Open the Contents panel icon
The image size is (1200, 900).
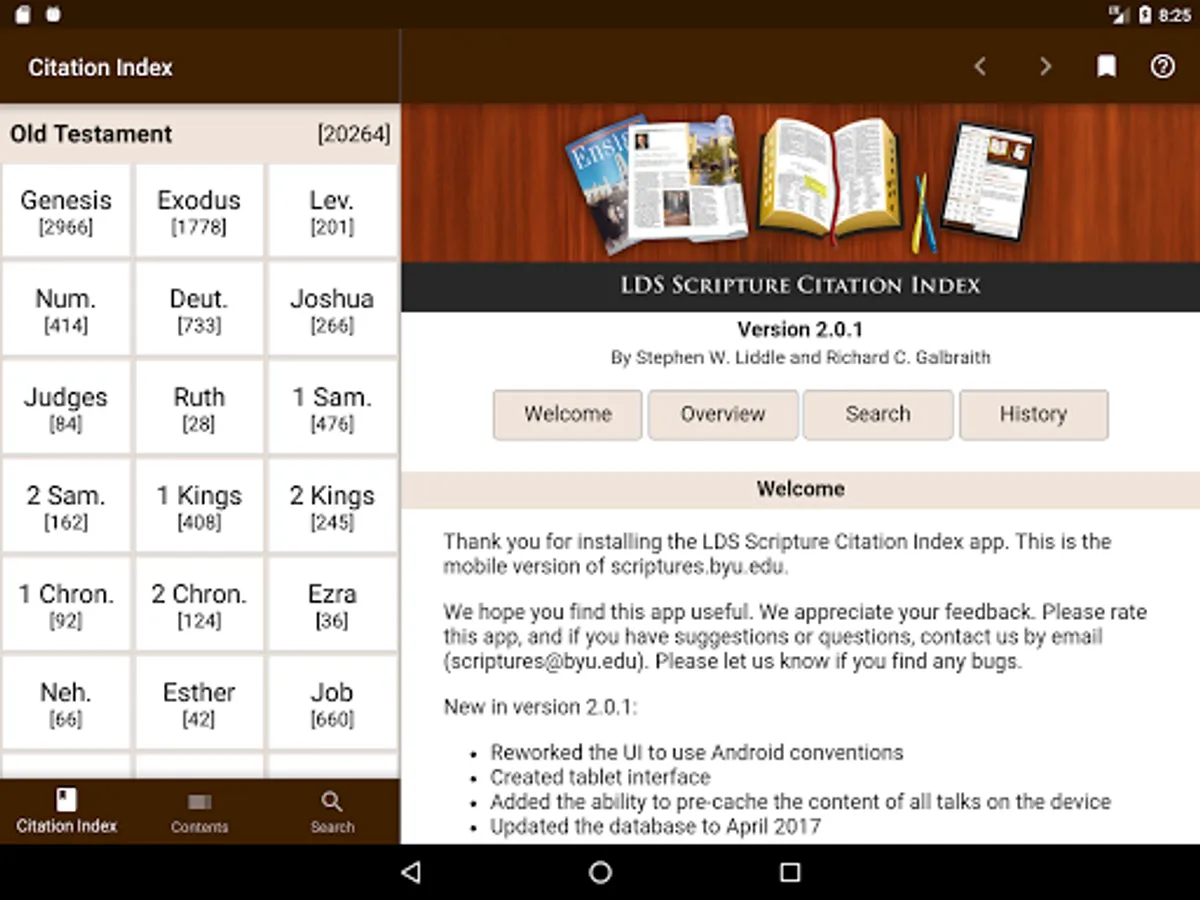pyautogui.click(x=199, y=810)
